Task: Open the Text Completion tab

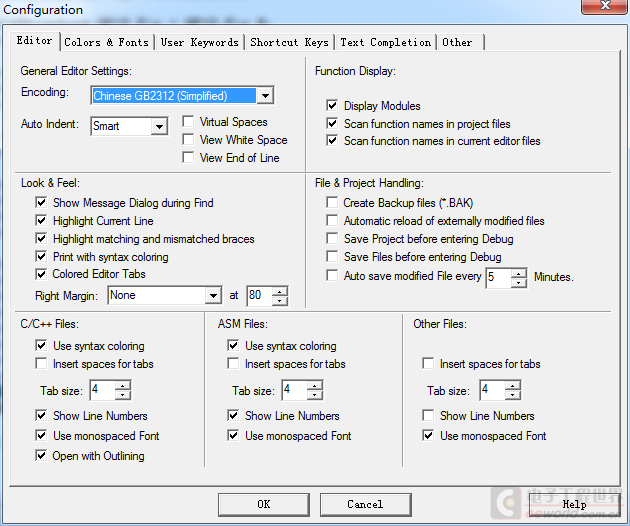Action: (x=386, y=42)
